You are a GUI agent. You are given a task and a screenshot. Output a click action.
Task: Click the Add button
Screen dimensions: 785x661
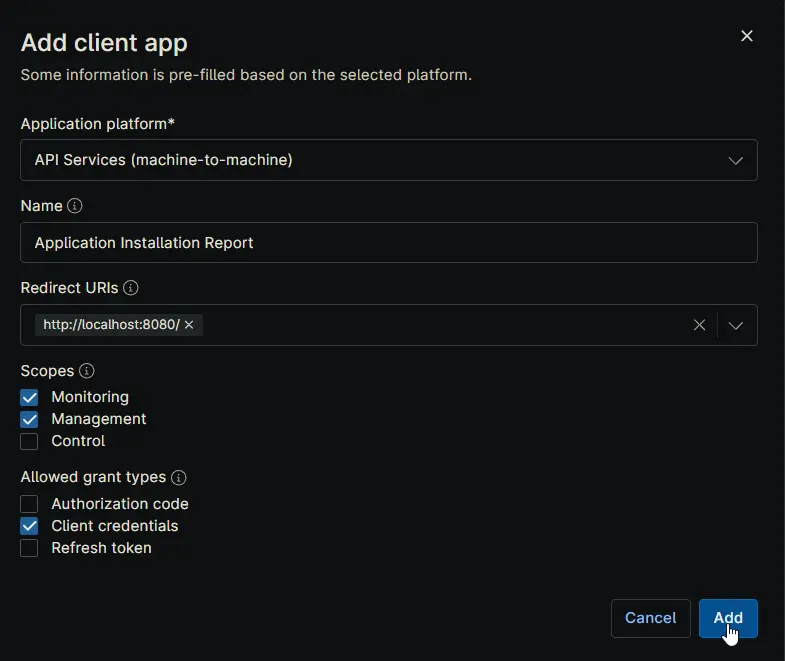[x=728, y=618]
